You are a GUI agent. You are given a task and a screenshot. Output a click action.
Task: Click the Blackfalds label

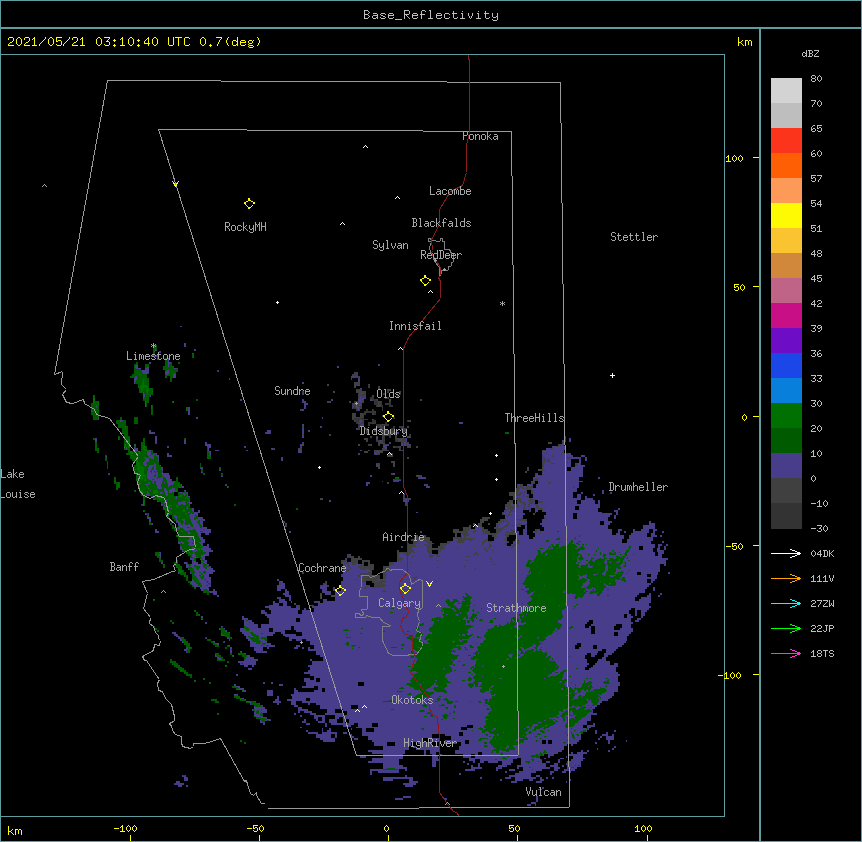[441, 223]
